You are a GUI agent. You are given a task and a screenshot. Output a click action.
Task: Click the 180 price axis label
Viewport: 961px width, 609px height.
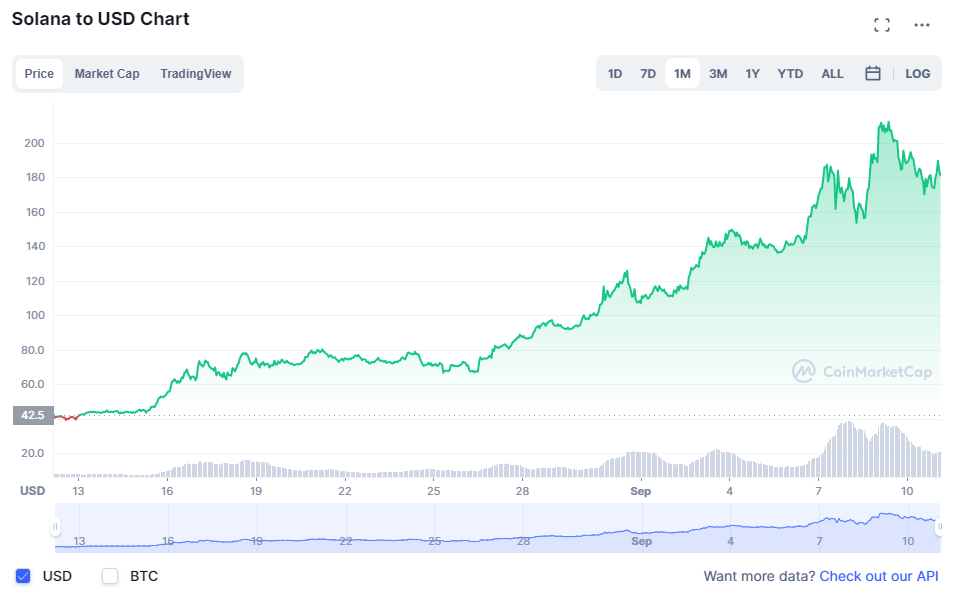click(34, 177)
